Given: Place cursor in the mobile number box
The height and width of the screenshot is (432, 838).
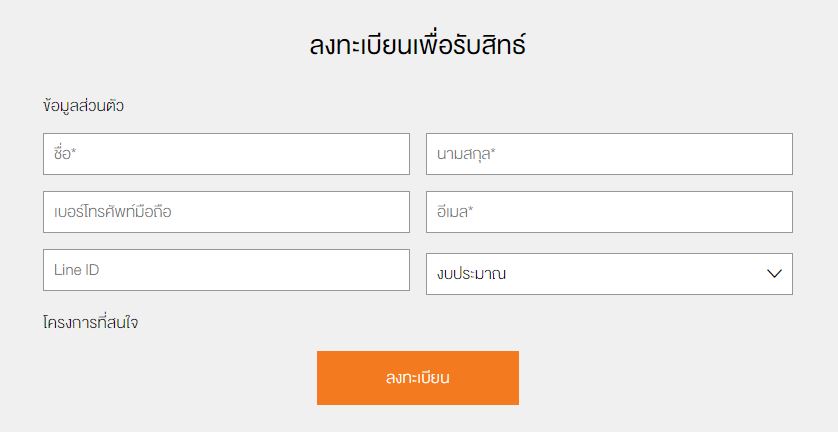Looking at the screenshot, I should coord(226,212).
